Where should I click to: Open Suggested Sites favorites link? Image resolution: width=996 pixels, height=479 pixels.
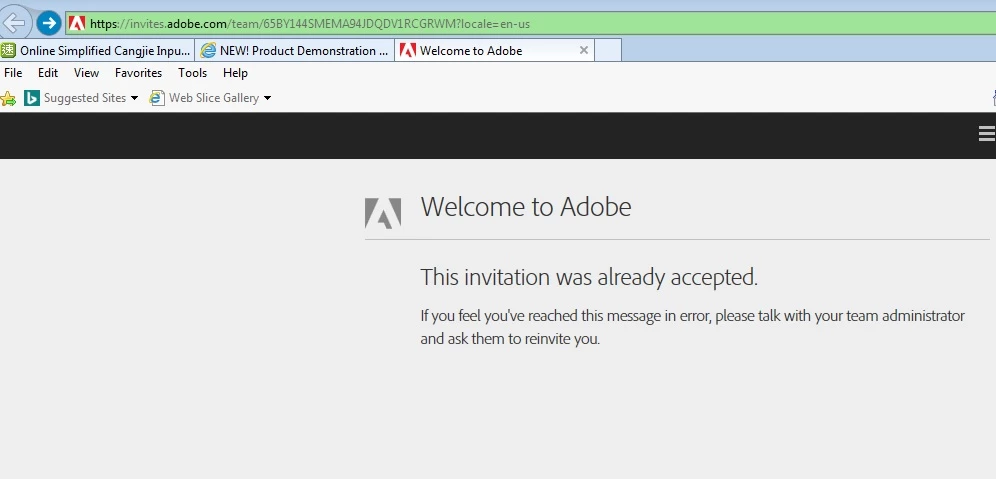pos(84,98)
